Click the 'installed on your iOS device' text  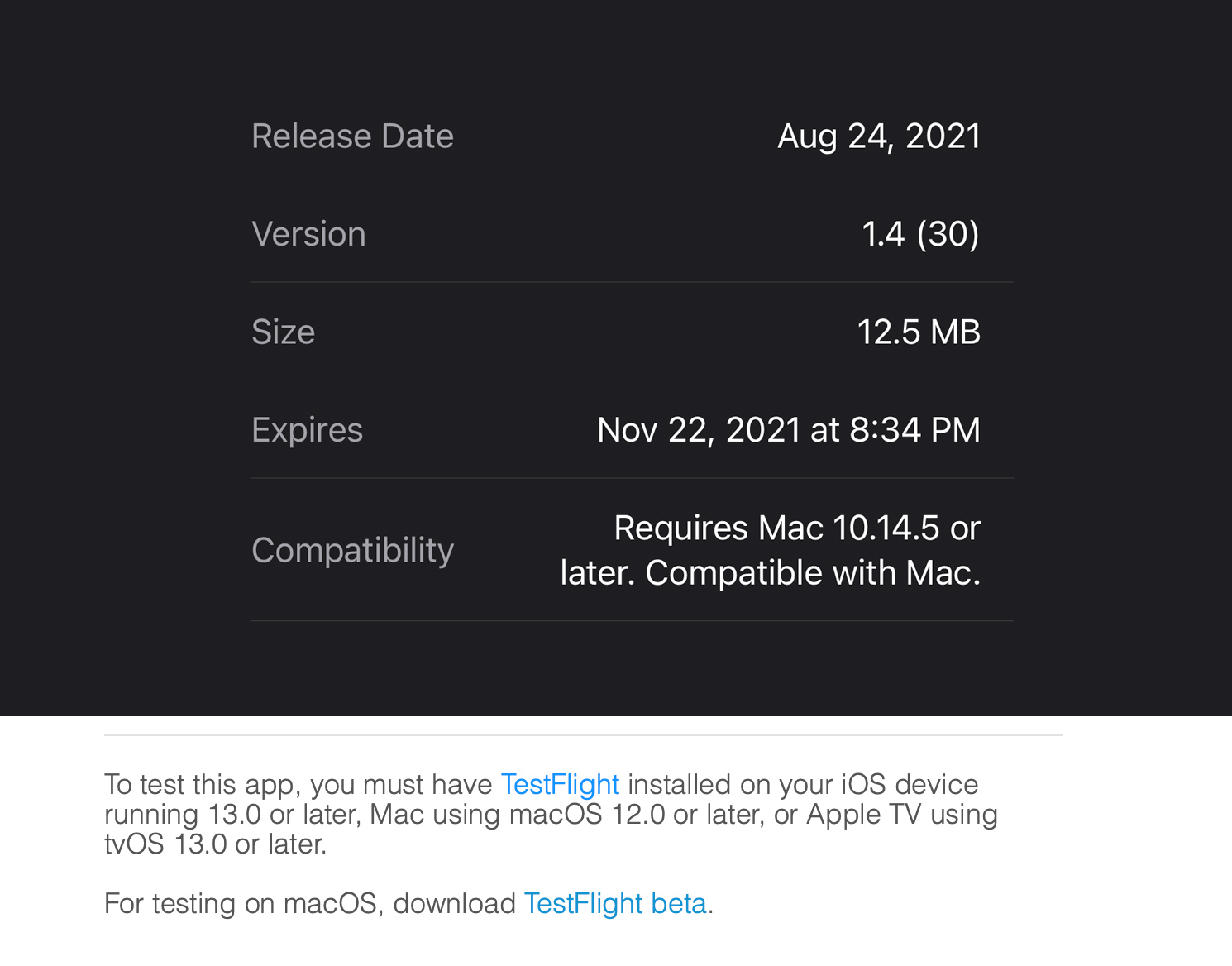[802, 784]
